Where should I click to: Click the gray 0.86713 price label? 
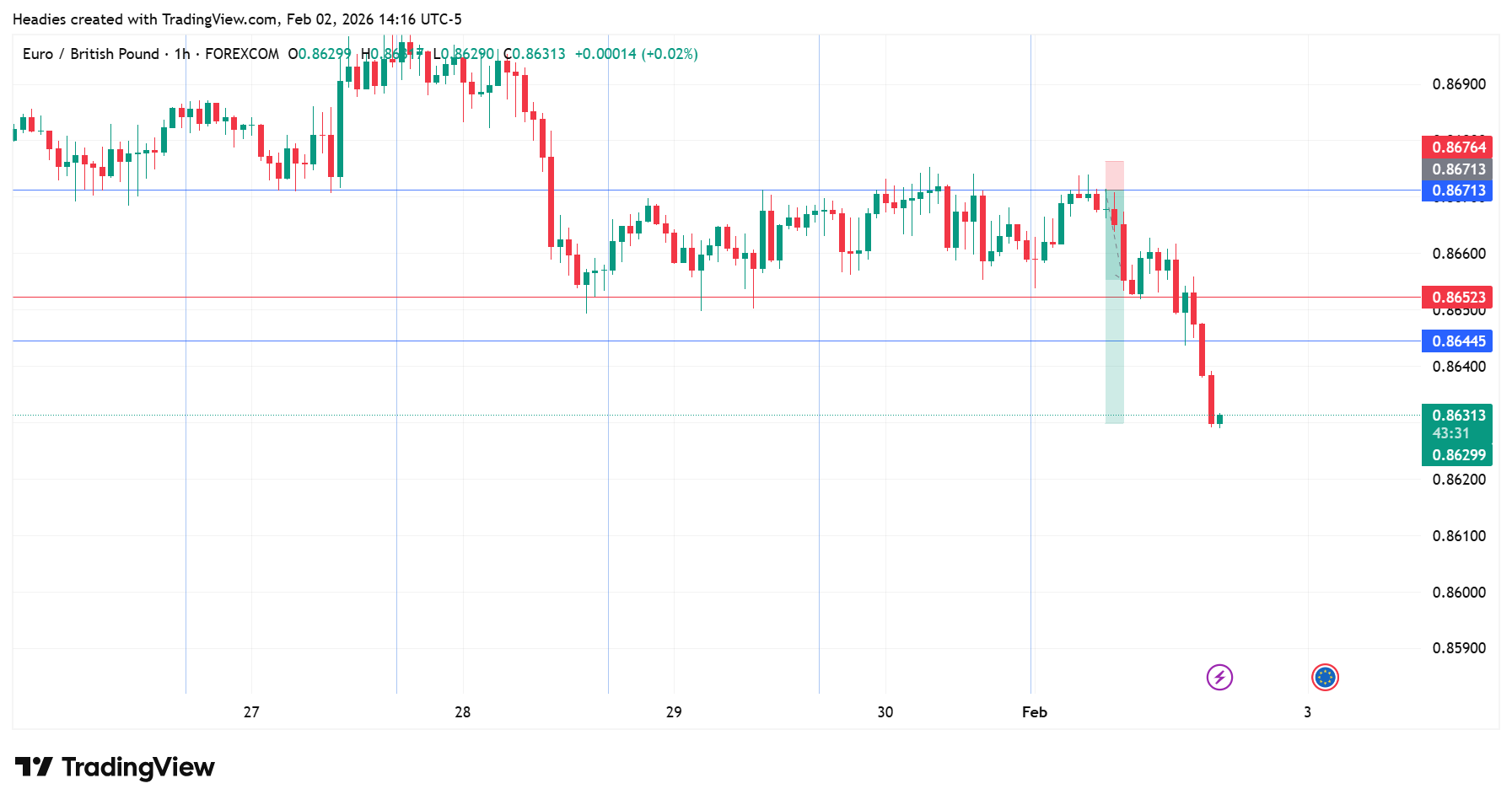click(x=1456, y=169)
